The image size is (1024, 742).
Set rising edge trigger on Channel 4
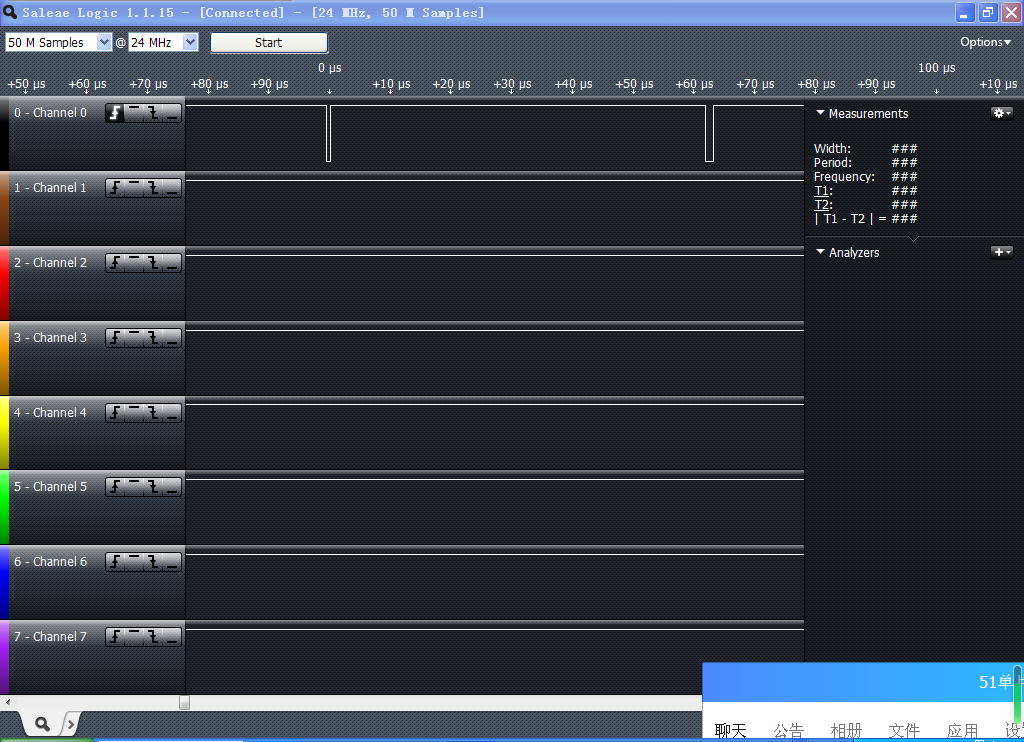click(115, 413)
